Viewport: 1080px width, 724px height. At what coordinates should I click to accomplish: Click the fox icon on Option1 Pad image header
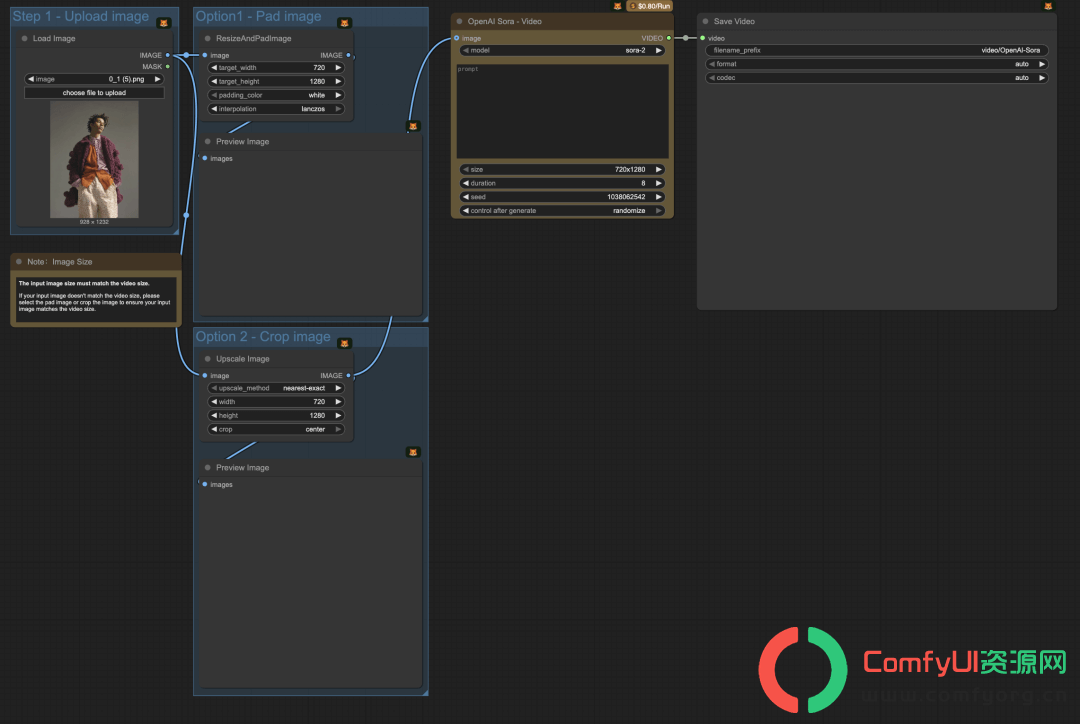(x=344, y=23)
